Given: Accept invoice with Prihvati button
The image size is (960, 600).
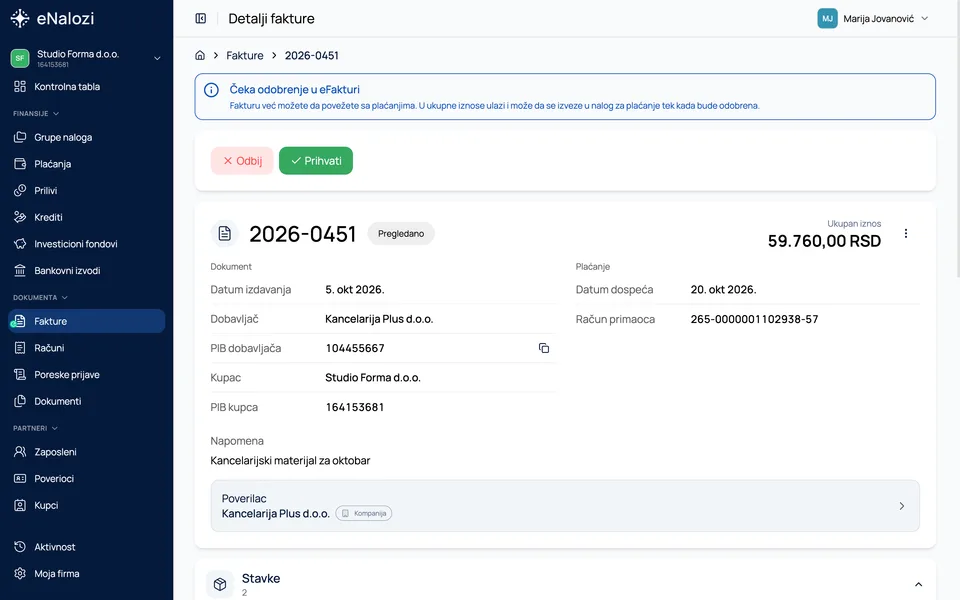Looking at the screenshot, I should [316, 160].
